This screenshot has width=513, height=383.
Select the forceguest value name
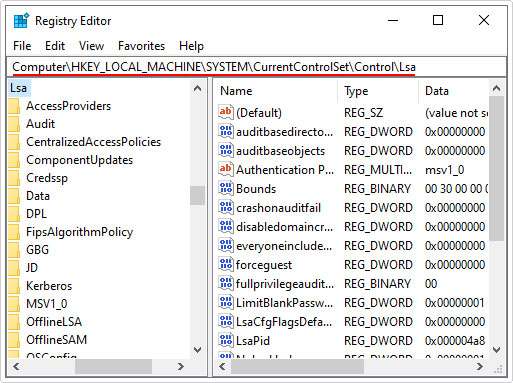pyautogui.click(x=264, y=265)
